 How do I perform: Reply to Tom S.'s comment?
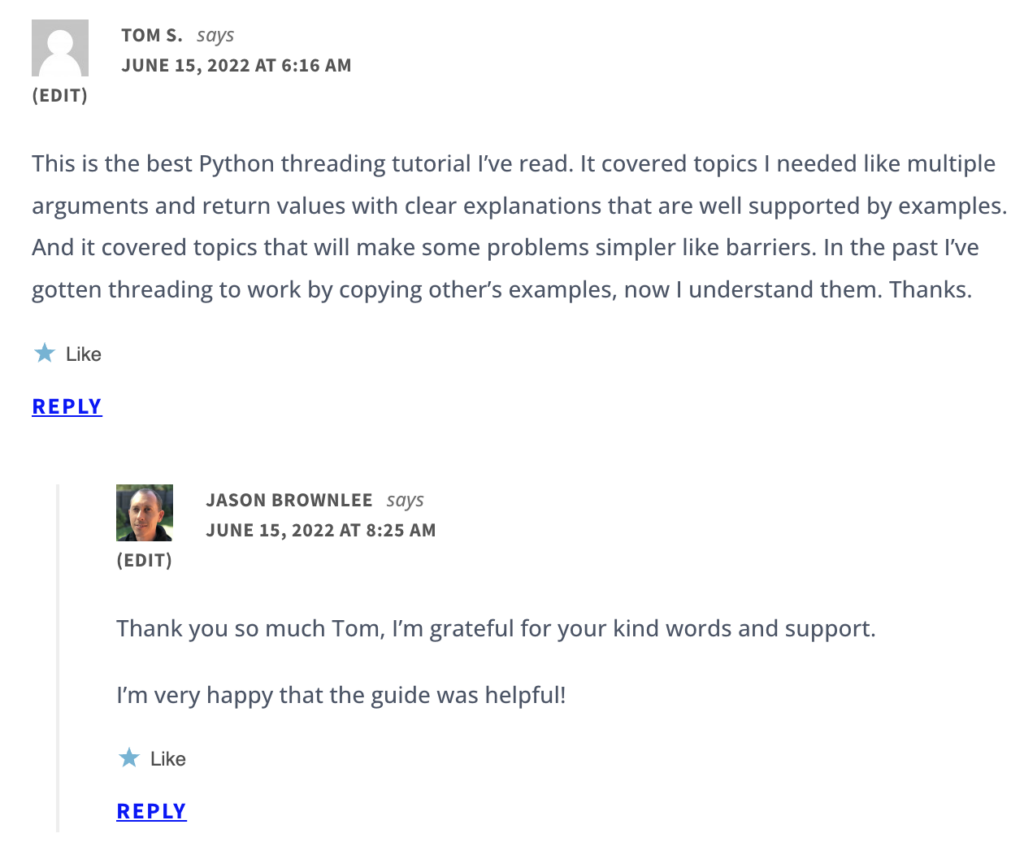[x=67, y=406]
